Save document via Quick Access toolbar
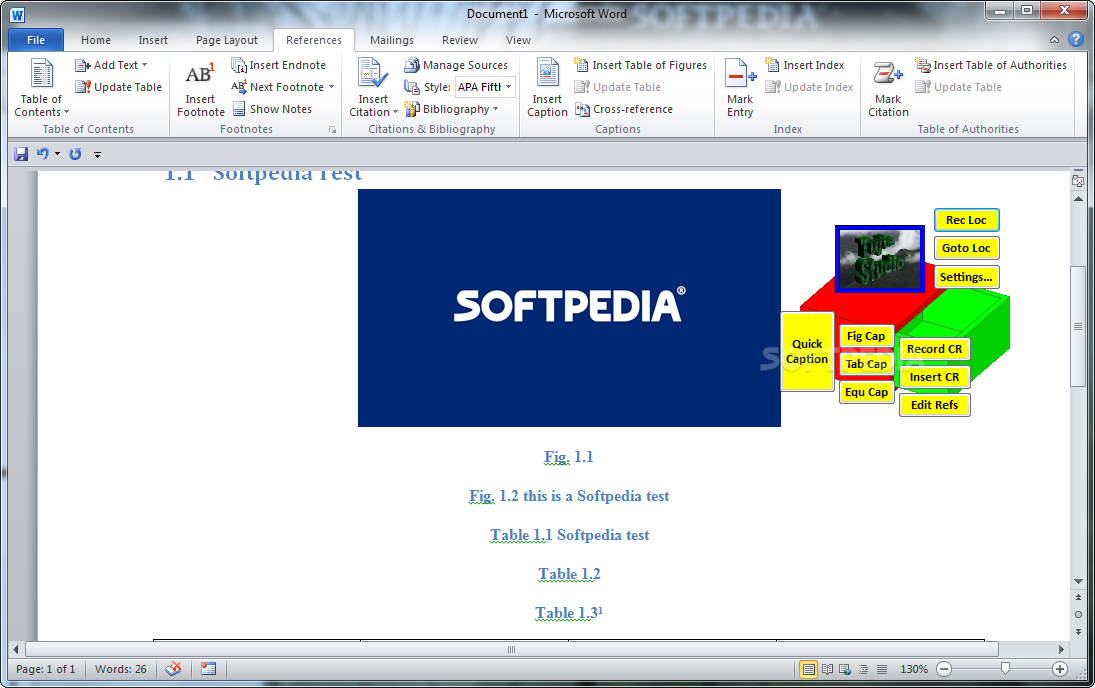Image resolution: width=1095 pixels, height=688 pixels. point(21,154)
